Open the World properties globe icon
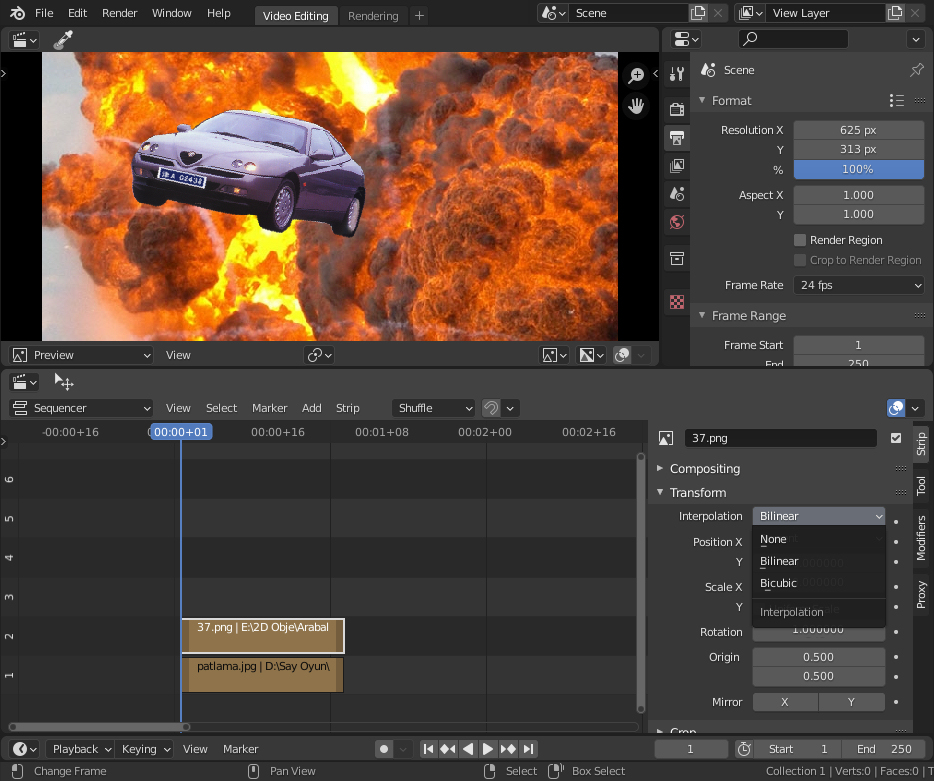The width and height of the screenshot is (934, 781). (677, 222)
